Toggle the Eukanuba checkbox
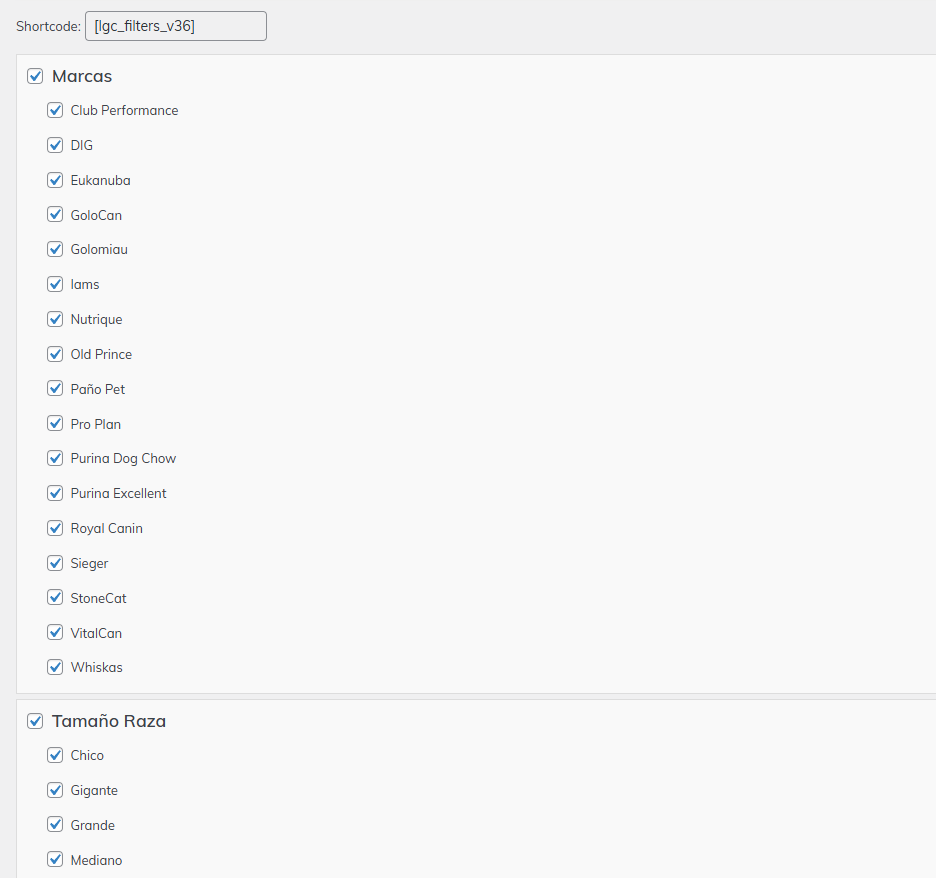The height and width of the screenshot is (878, 936). click(55, 180)
